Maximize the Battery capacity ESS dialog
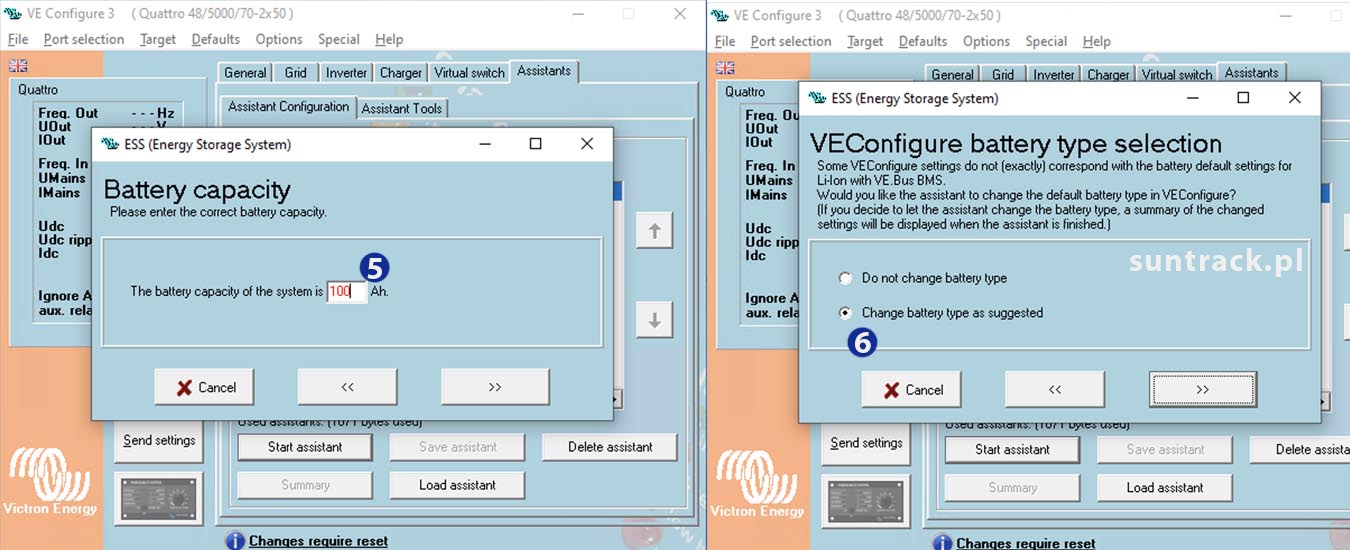Viewport: 1350px width, 550px height. [535, 144]
